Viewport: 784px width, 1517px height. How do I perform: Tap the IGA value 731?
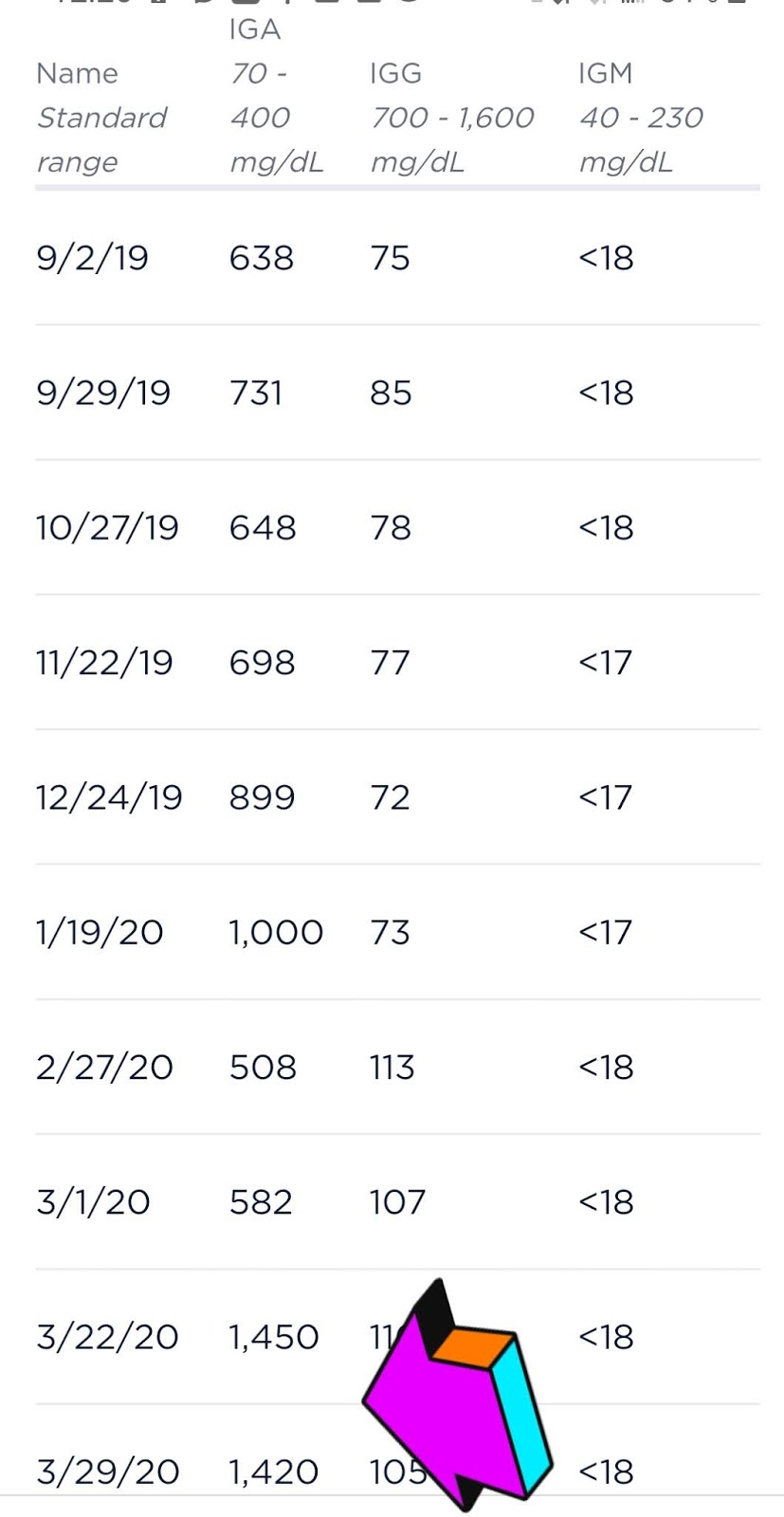(256, 393)
